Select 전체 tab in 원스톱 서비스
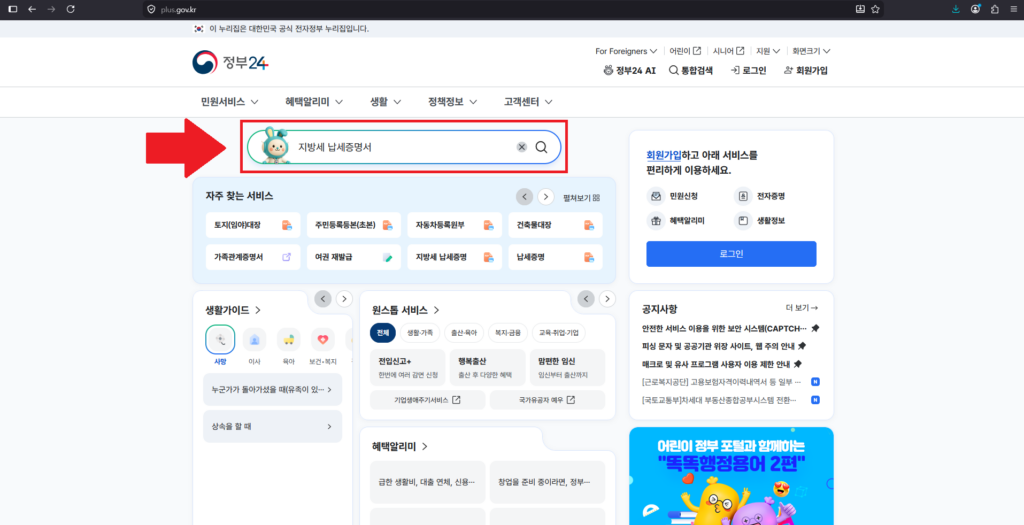The image size is (1024, 525). (383, 332)
